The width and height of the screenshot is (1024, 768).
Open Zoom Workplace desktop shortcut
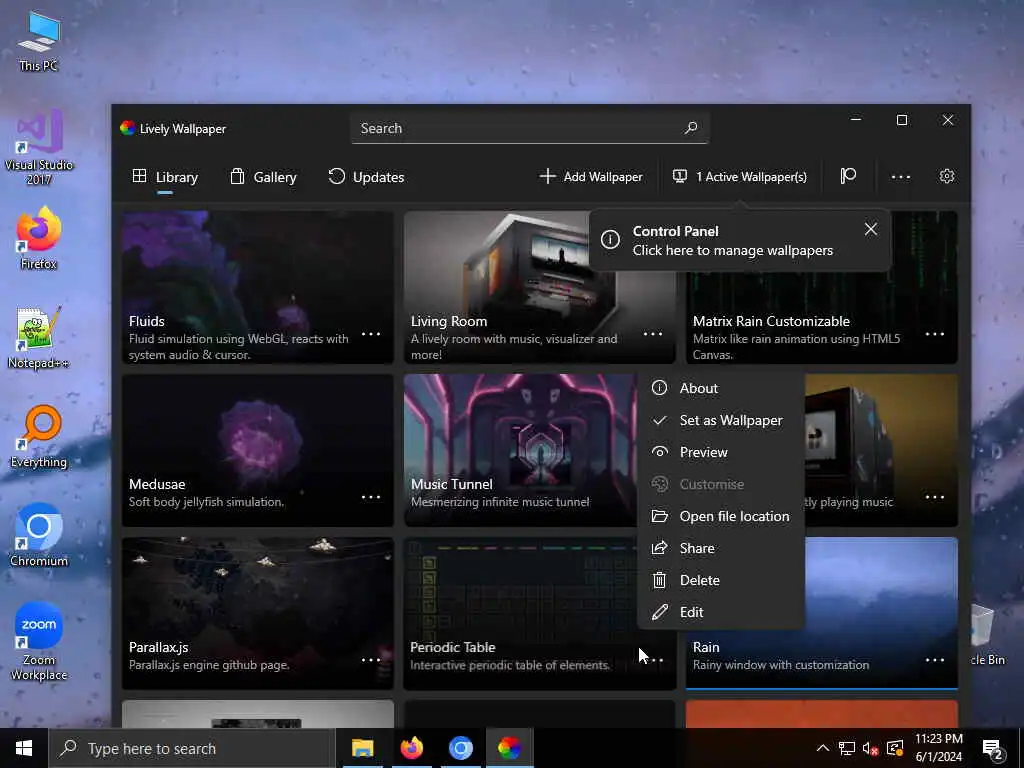pyautogui.click(x=39, y=641)
